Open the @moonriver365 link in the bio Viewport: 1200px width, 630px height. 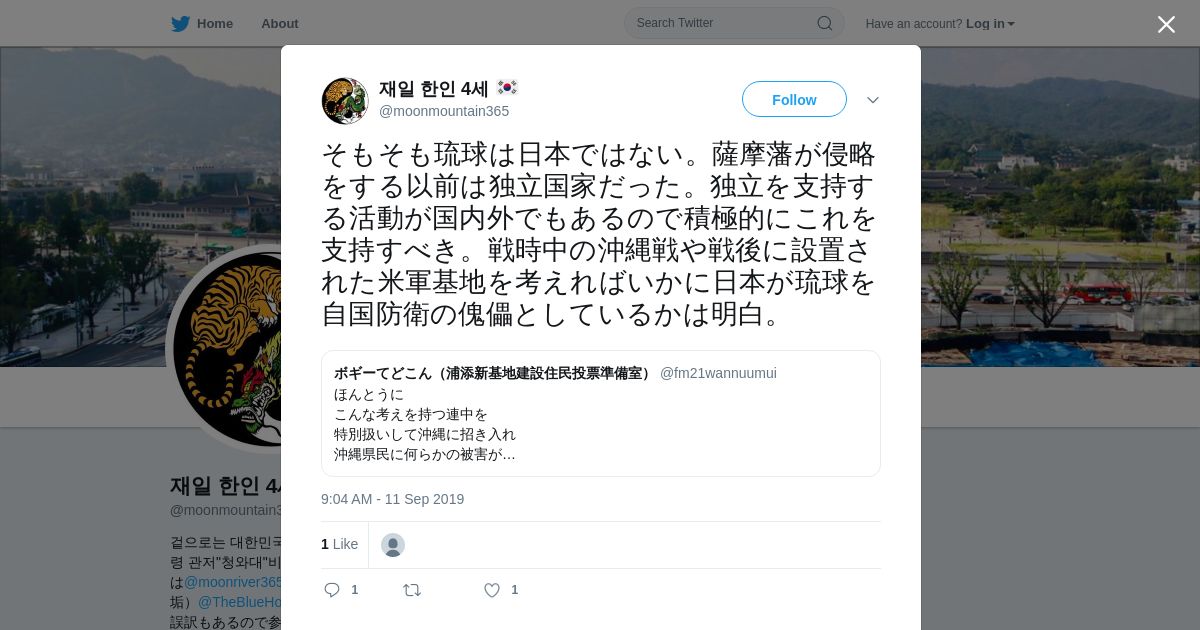(233, 582)
